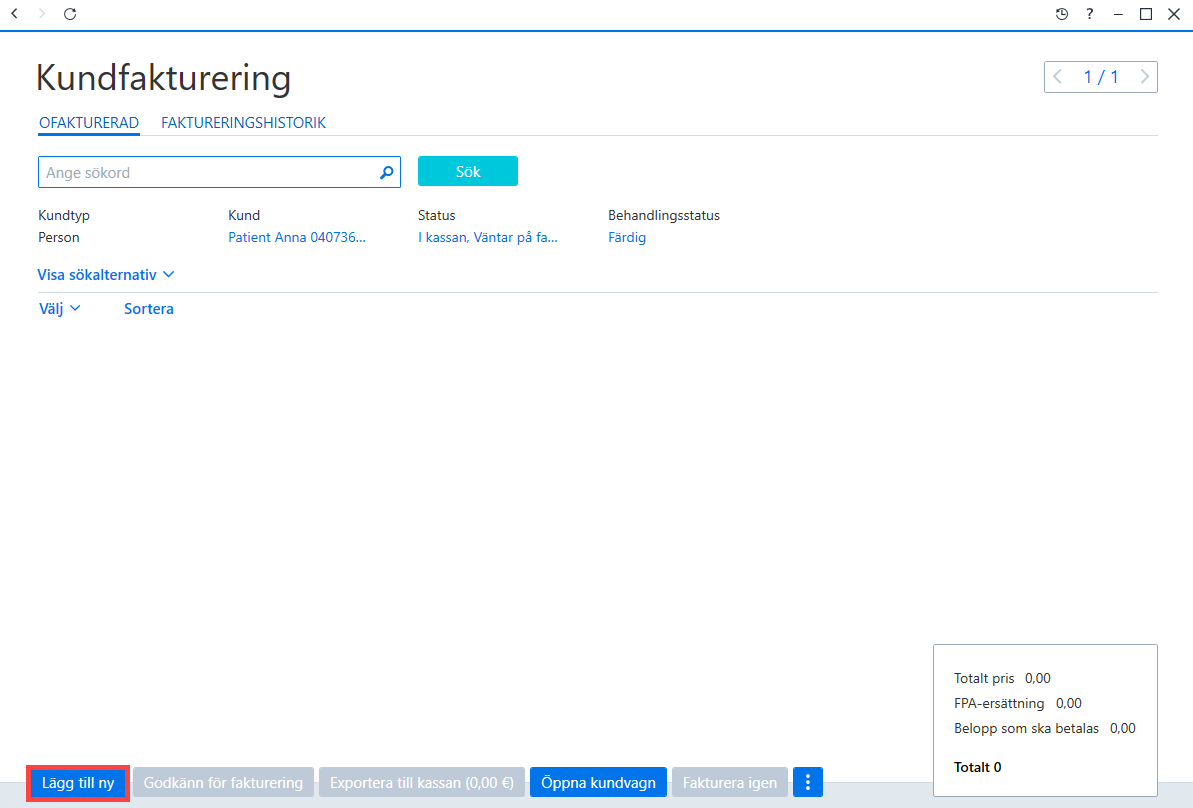Click the back arrow navigation icon
Image resolution: width=1193 pixels, height=808 pixels.
point(14,14)
